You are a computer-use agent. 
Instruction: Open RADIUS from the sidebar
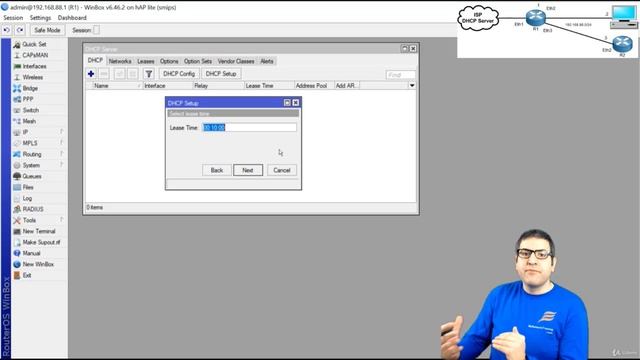[33, 209]
